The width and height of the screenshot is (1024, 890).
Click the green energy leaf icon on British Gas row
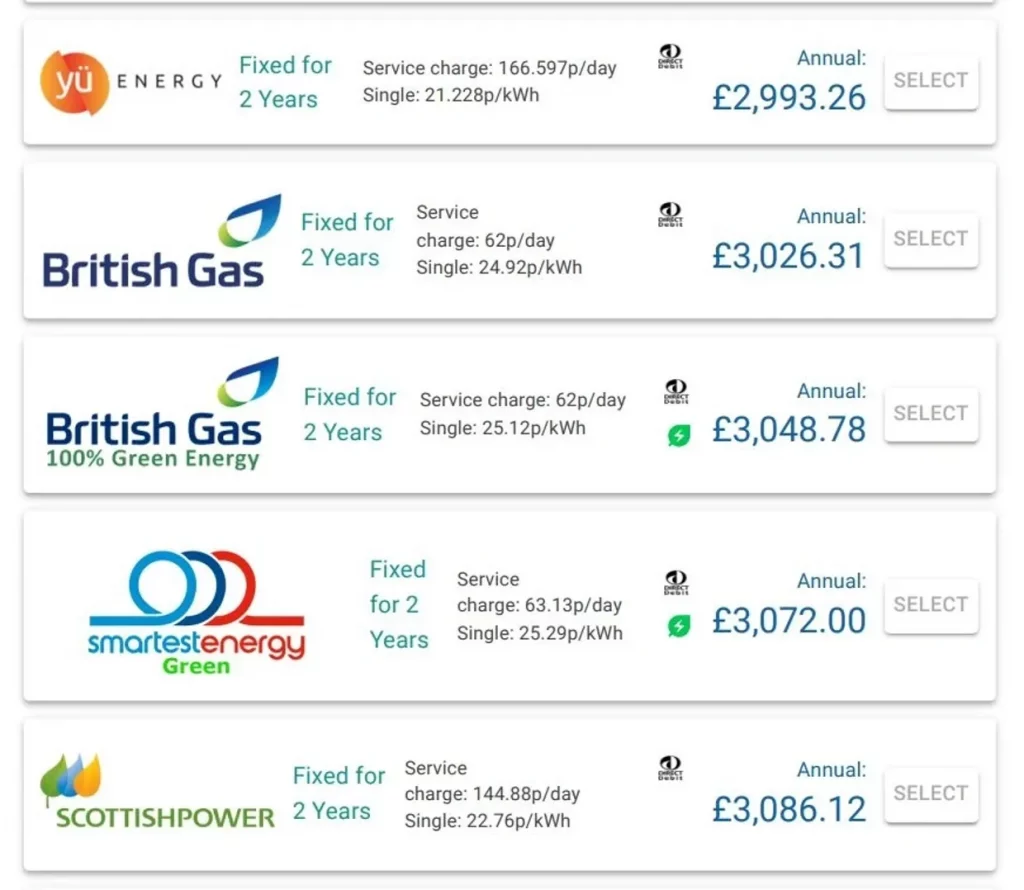point(679,436)
